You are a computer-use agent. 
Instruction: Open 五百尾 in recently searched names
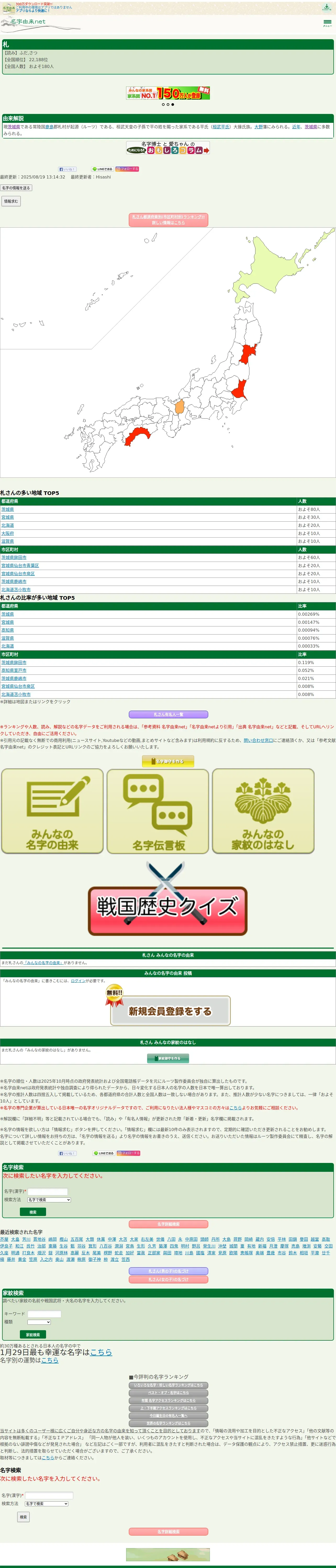click(x=77, y=1239)
